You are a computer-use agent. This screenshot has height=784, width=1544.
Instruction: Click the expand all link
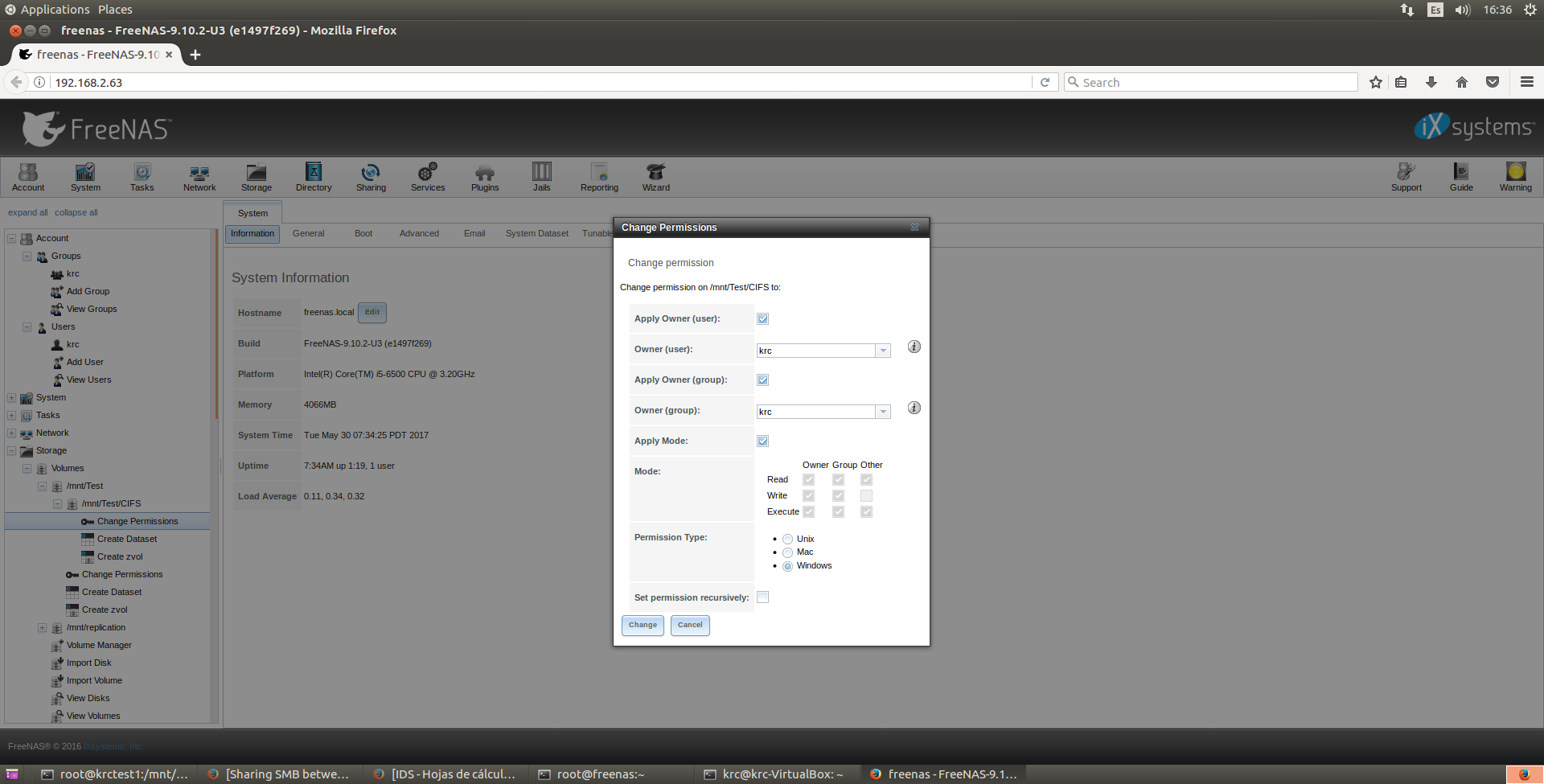pyautogui.click(x=27, y=212)
